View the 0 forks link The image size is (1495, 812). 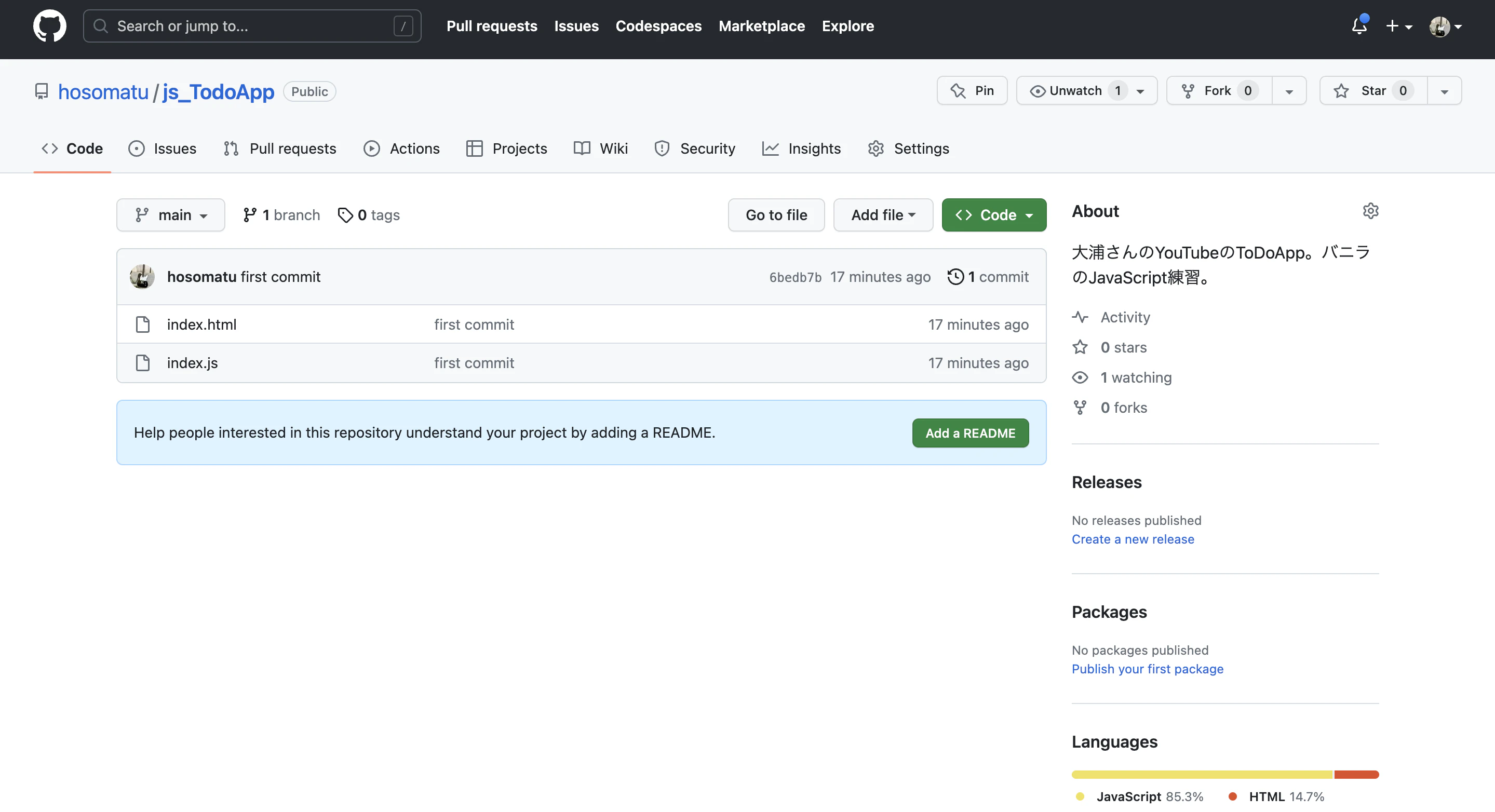point(1110,408)
